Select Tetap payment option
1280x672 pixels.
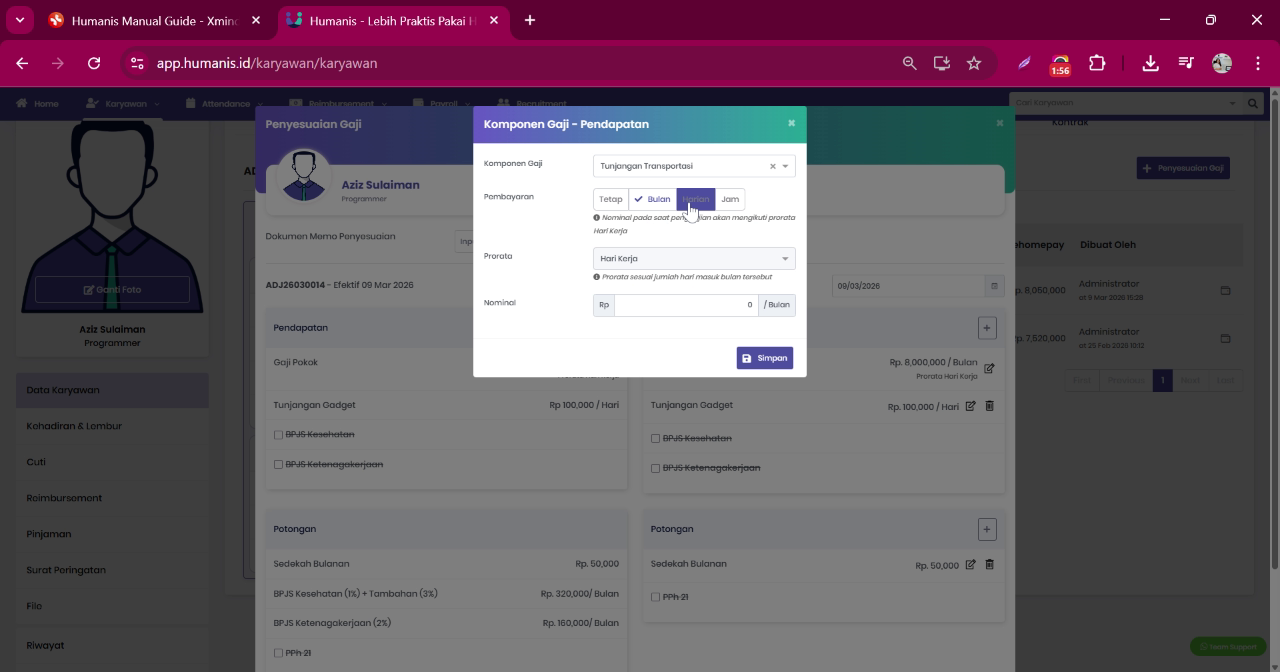[611, 199]
